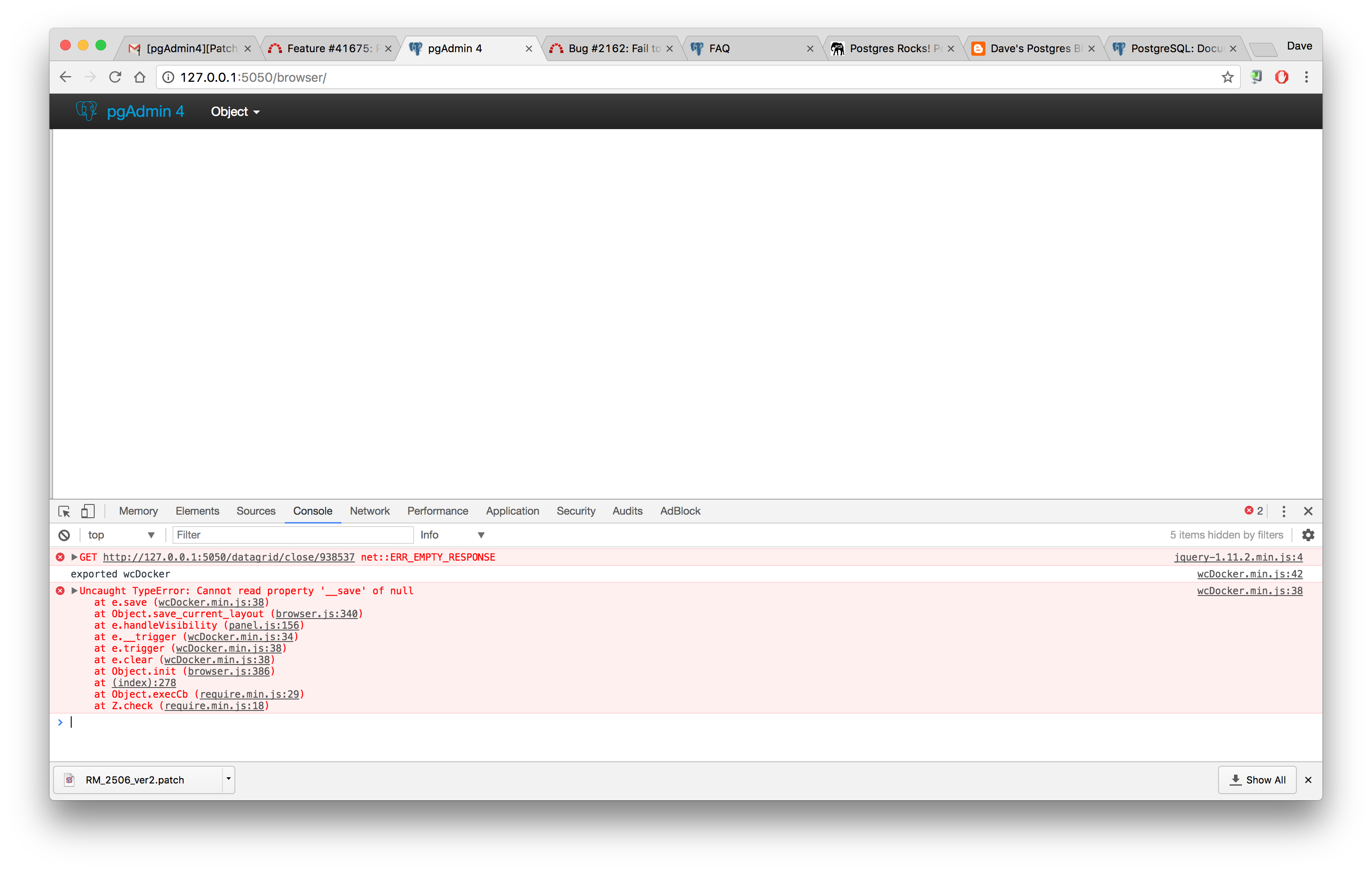Click the browser reload icon
The width and height of the screenshot is (1372, 871).
[x=115, y=77]
